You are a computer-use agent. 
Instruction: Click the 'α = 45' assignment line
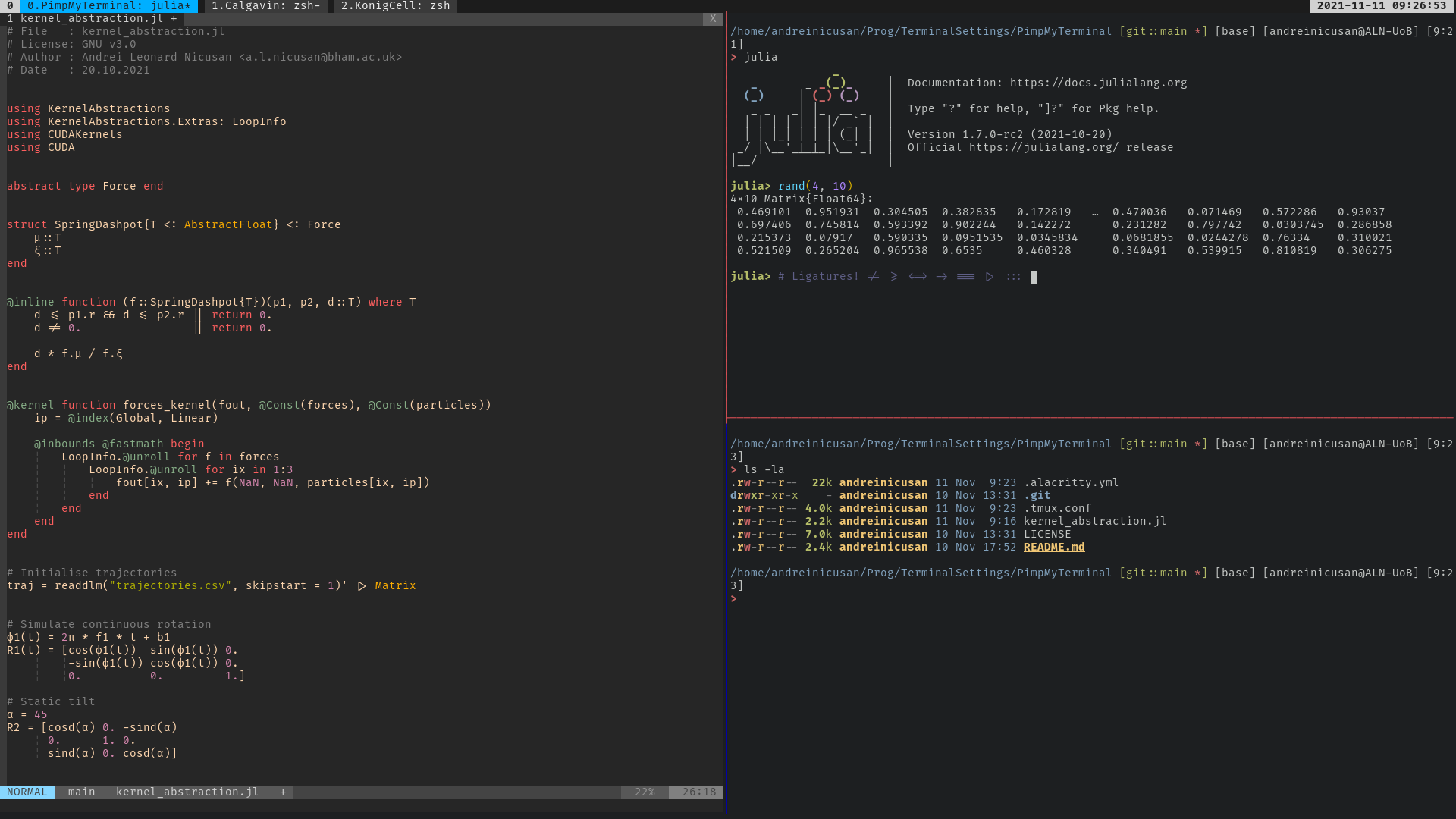[27, 715]
